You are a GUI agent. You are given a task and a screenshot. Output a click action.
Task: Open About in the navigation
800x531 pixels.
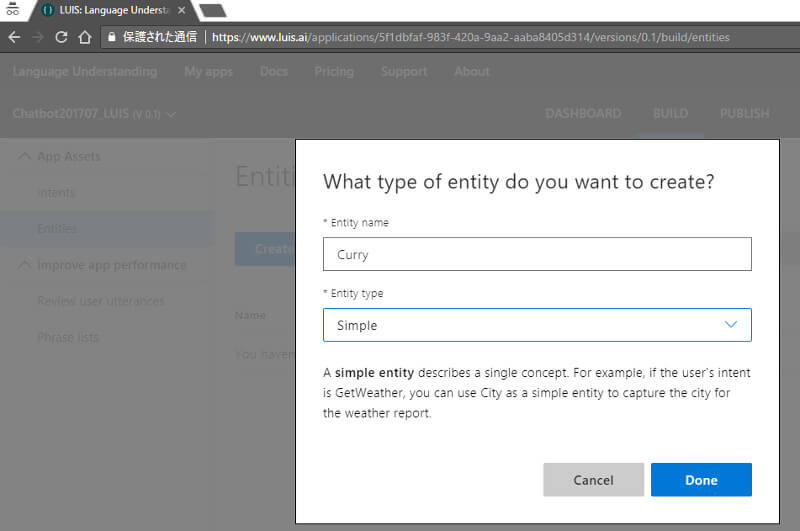pos(471,71)
